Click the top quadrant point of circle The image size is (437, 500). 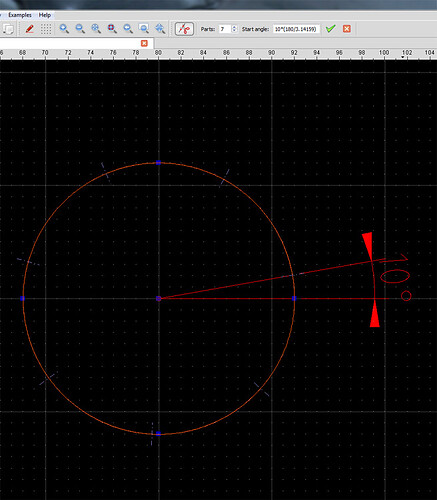point(158,163)
